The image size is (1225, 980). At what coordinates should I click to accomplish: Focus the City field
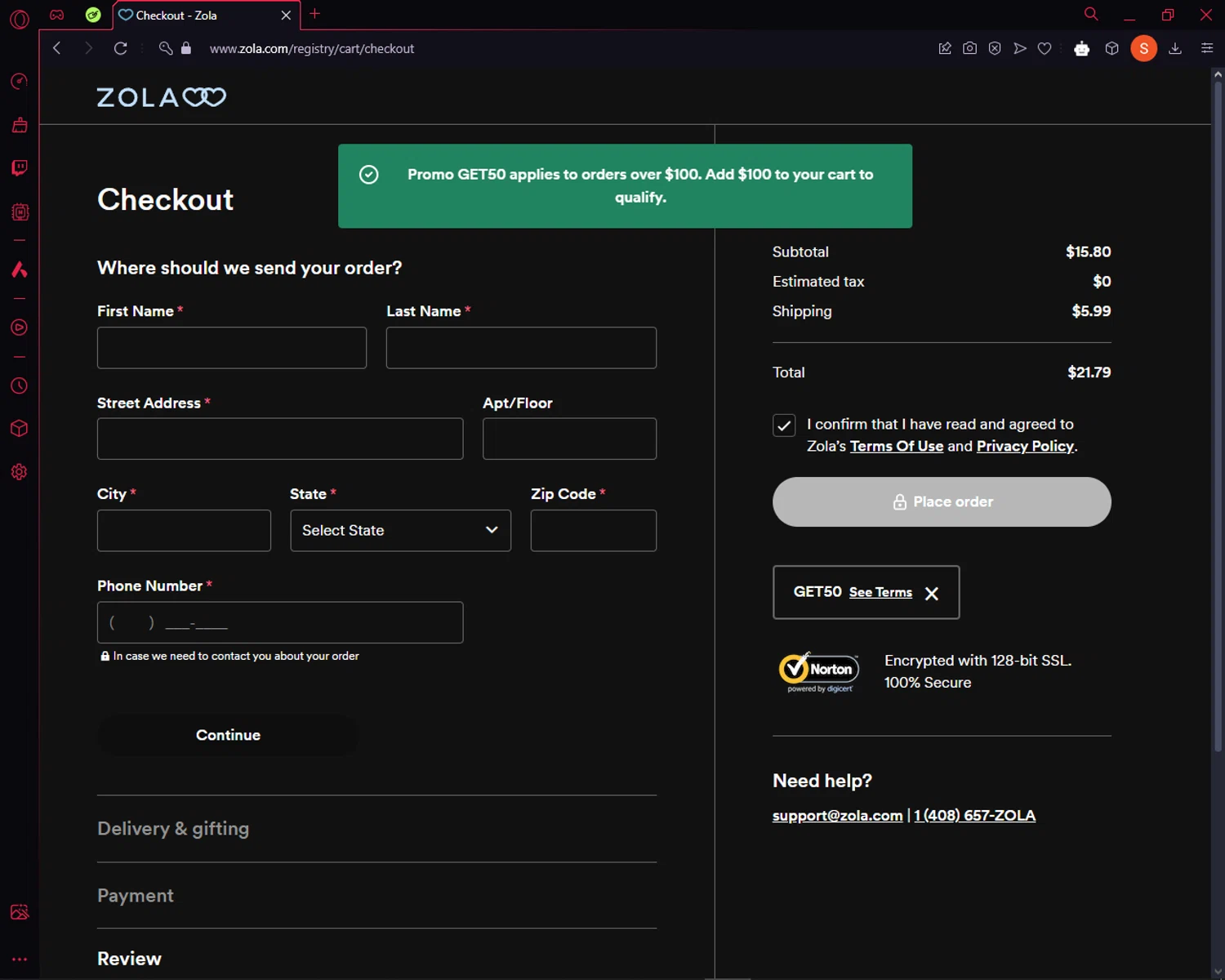[x=184, y=531]
